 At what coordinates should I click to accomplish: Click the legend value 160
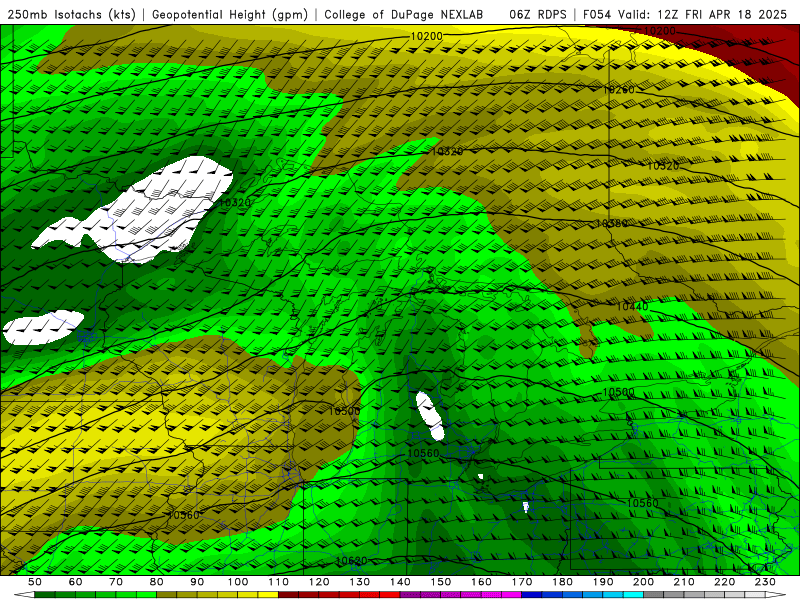[481, 582]
